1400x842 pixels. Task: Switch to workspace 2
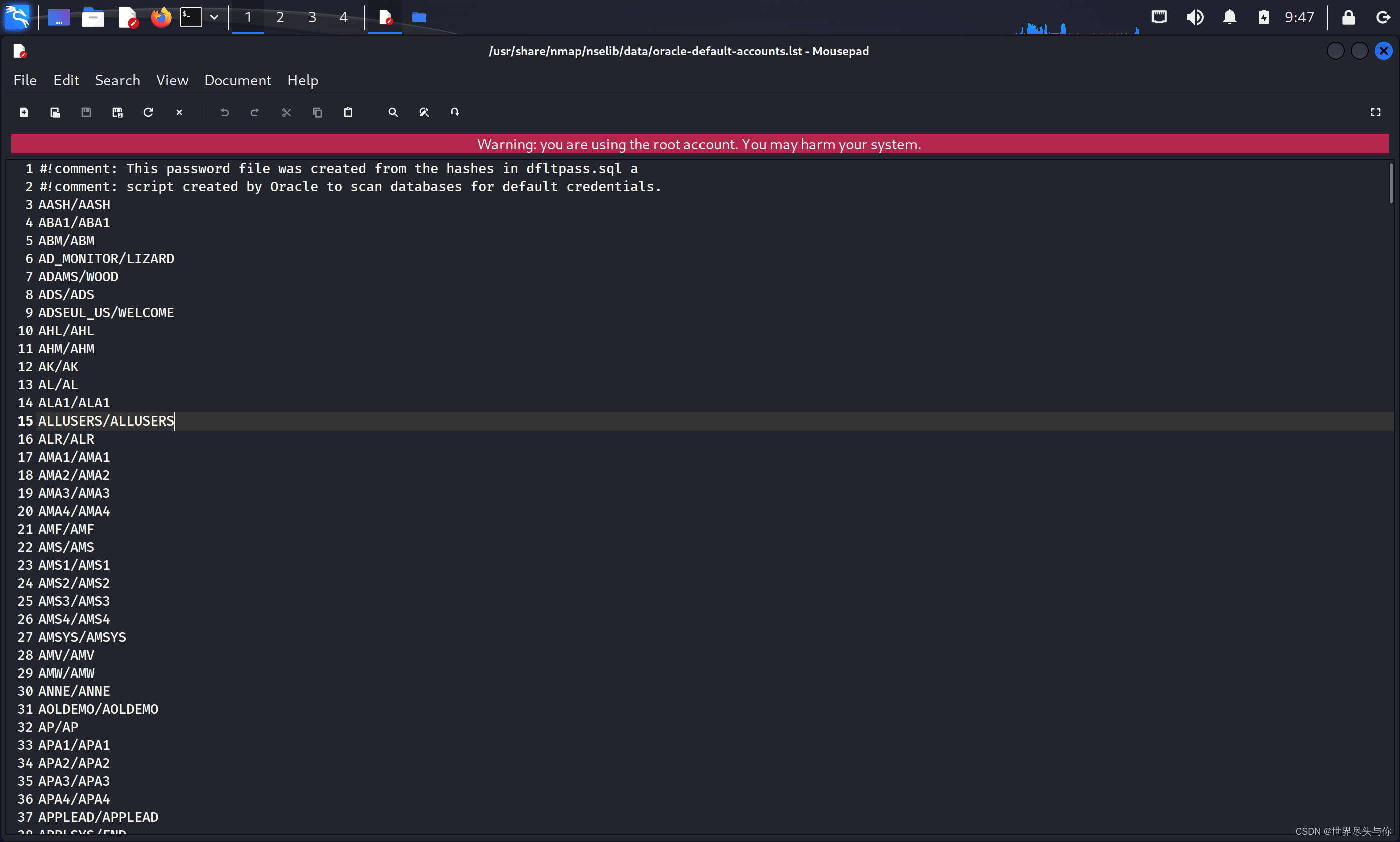(280, 17)
